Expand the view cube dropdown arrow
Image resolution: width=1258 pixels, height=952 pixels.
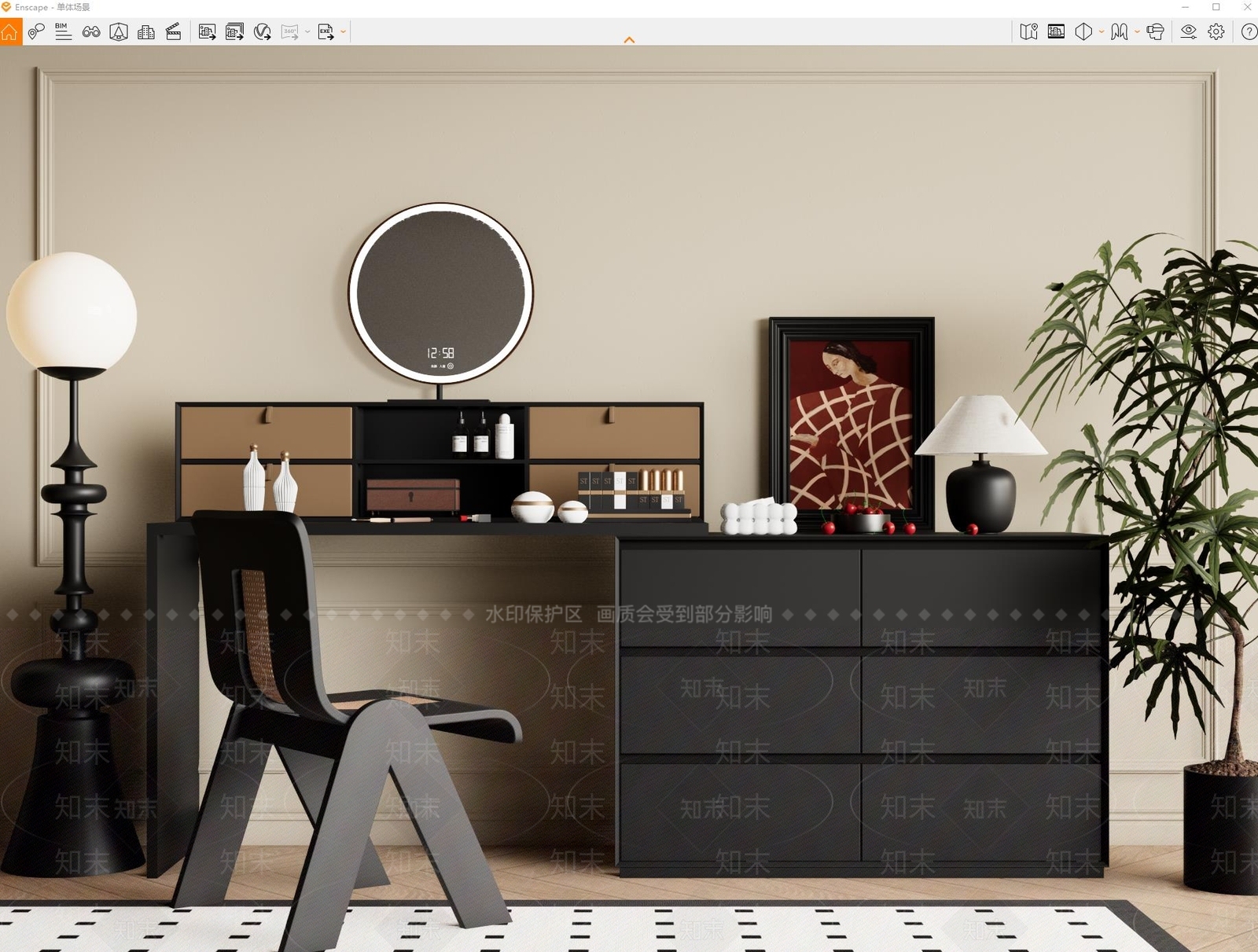pos(1102,31)
